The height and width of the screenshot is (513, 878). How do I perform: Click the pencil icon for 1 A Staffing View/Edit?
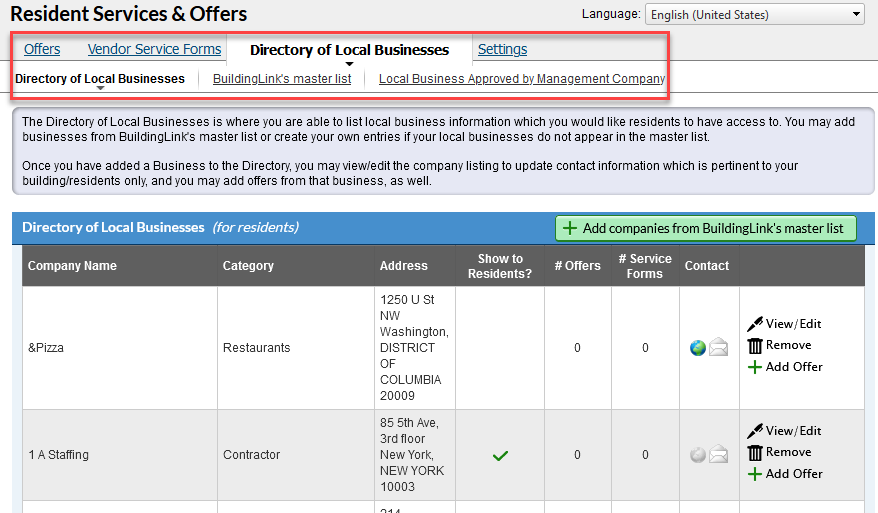(755, 431)
